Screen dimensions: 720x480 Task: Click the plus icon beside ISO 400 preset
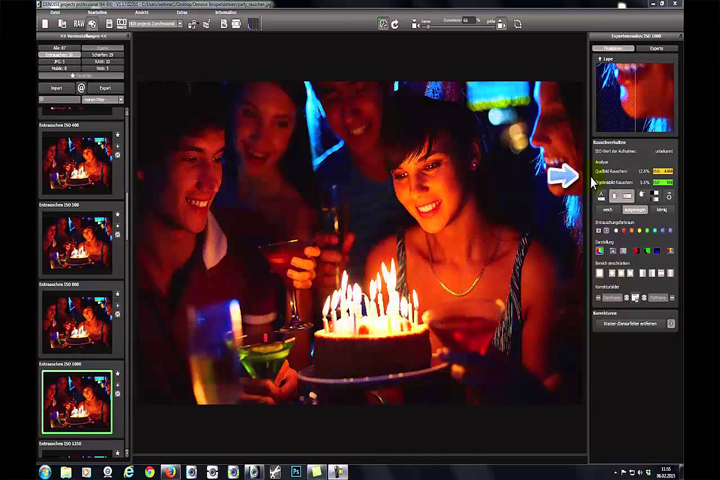point(118,146)
